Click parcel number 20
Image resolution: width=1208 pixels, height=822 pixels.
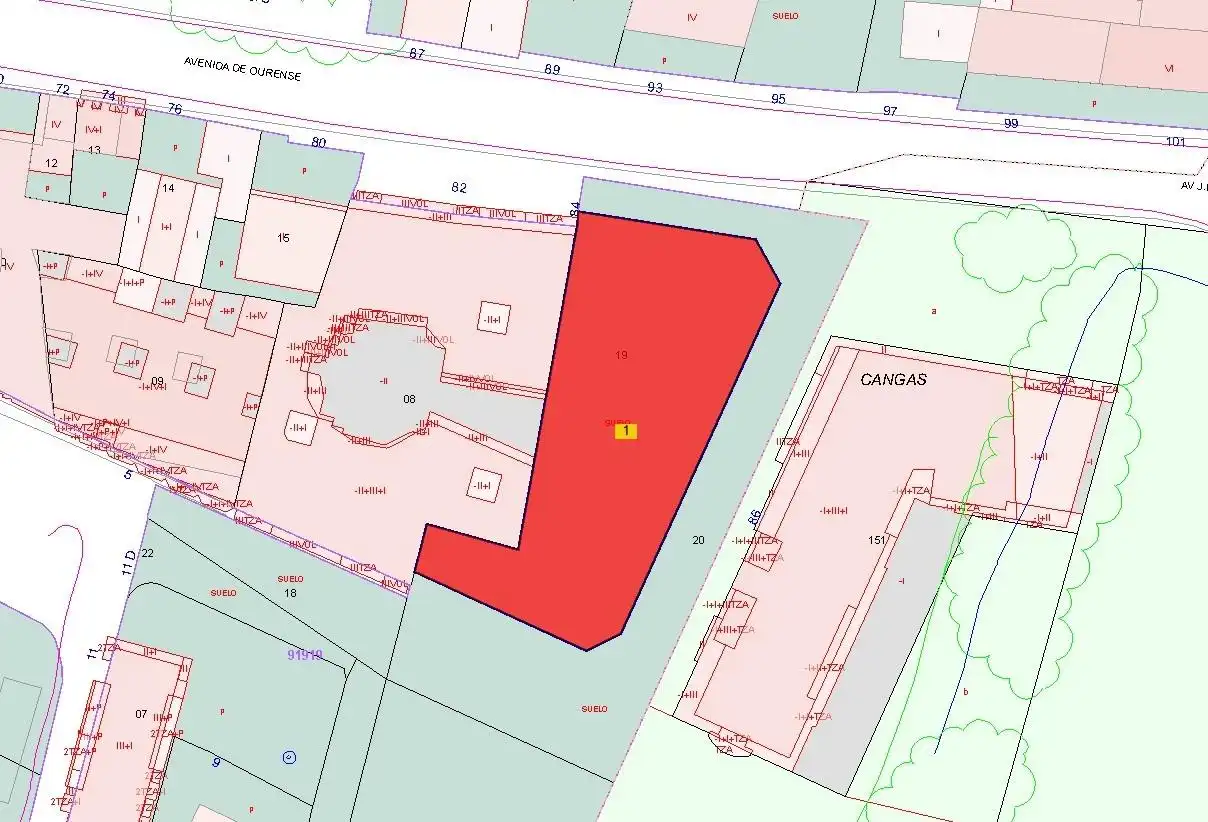(698, 540)
